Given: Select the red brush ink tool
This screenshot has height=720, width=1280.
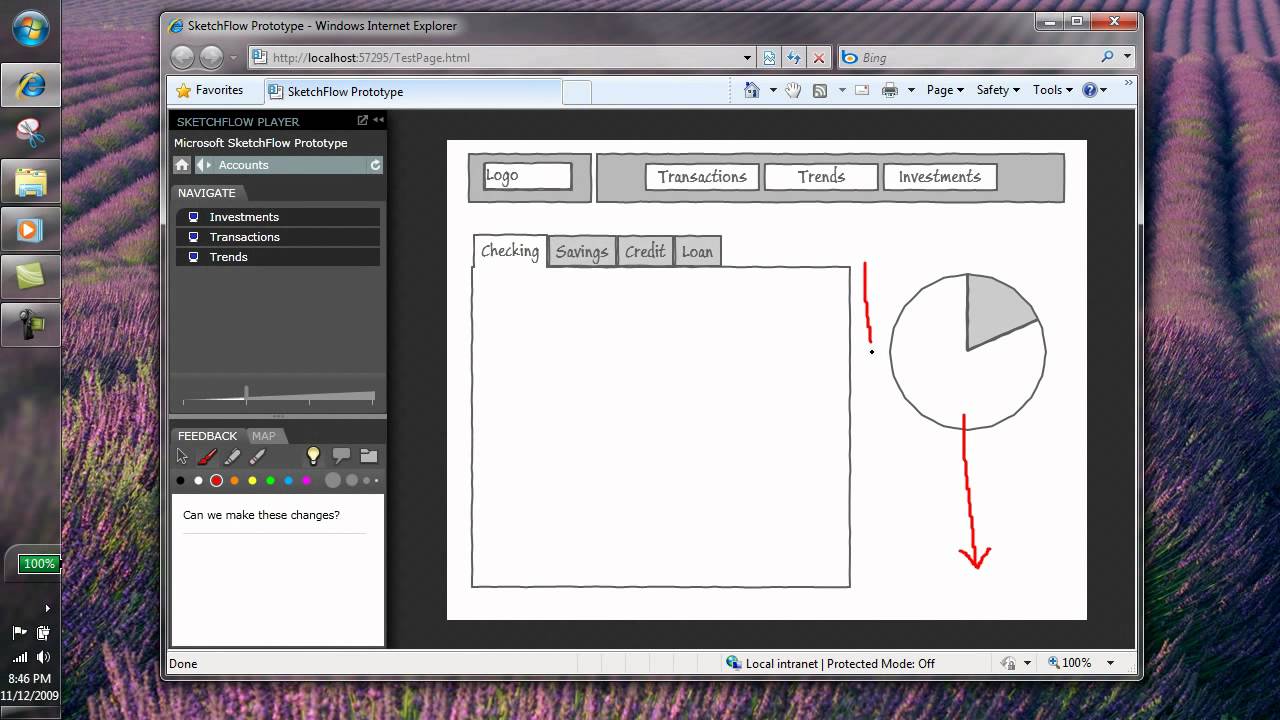Looking at the screenshot, I should click(207, 456).
